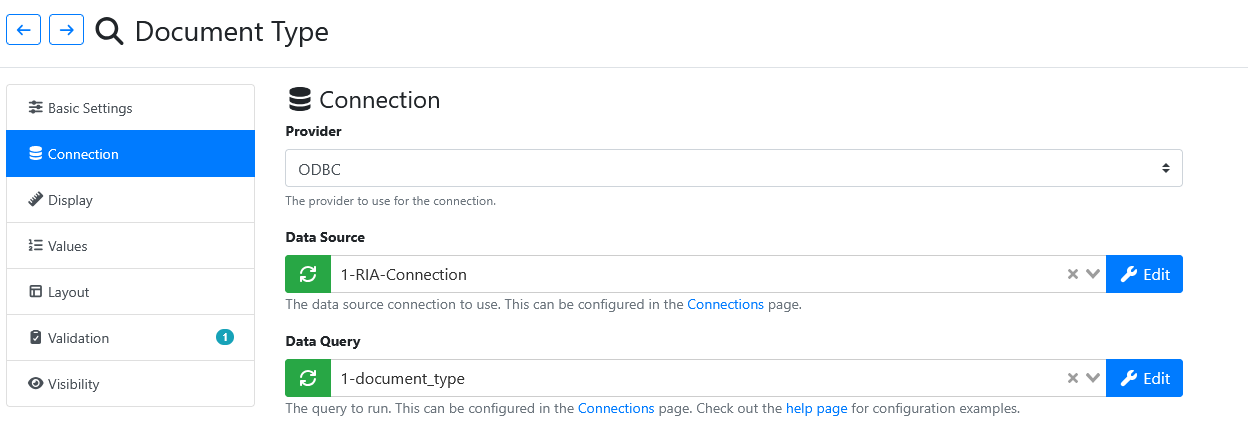Refresh the Data Query list

308,378
